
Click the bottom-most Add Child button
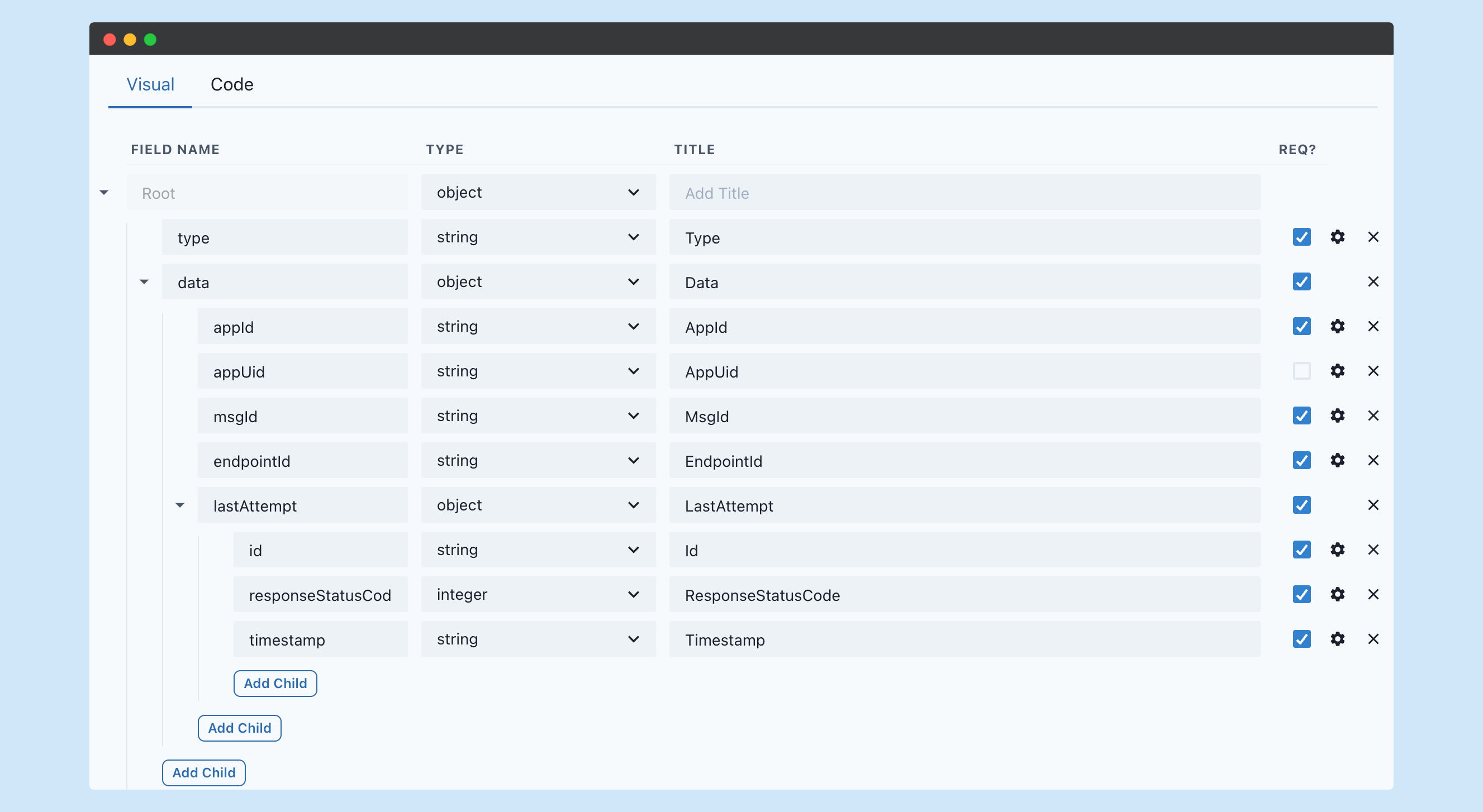click(203, 772)
